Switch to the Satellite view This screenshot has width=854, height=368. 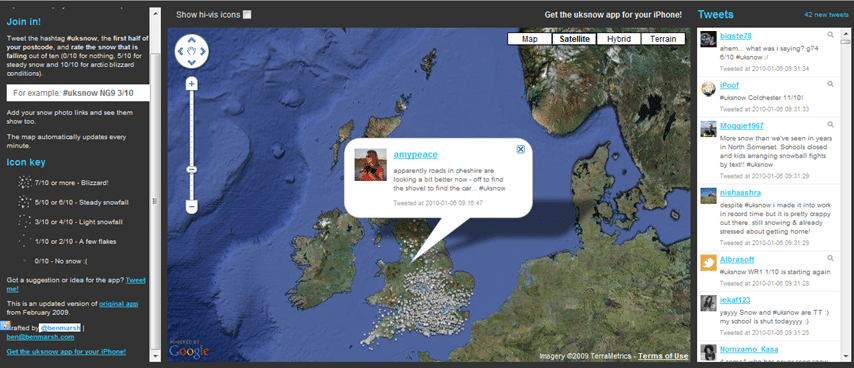coord(574,39)
